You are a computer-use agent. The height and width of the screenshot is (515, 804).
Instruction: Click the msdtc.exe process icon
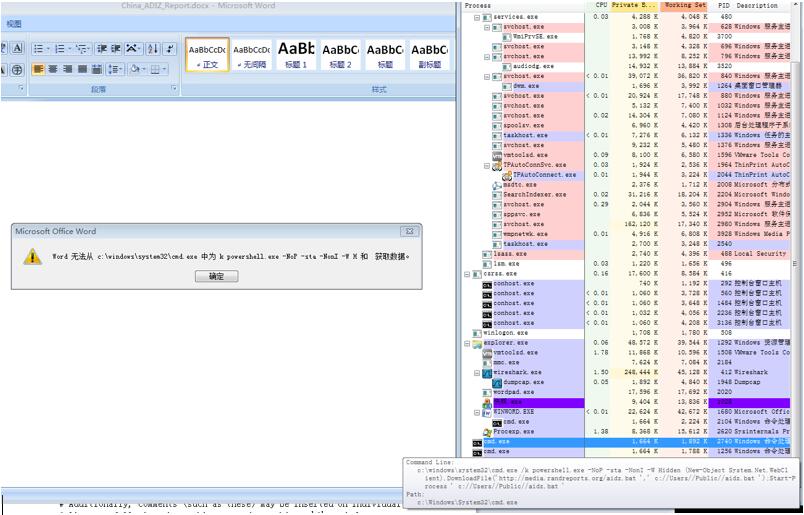497,185
